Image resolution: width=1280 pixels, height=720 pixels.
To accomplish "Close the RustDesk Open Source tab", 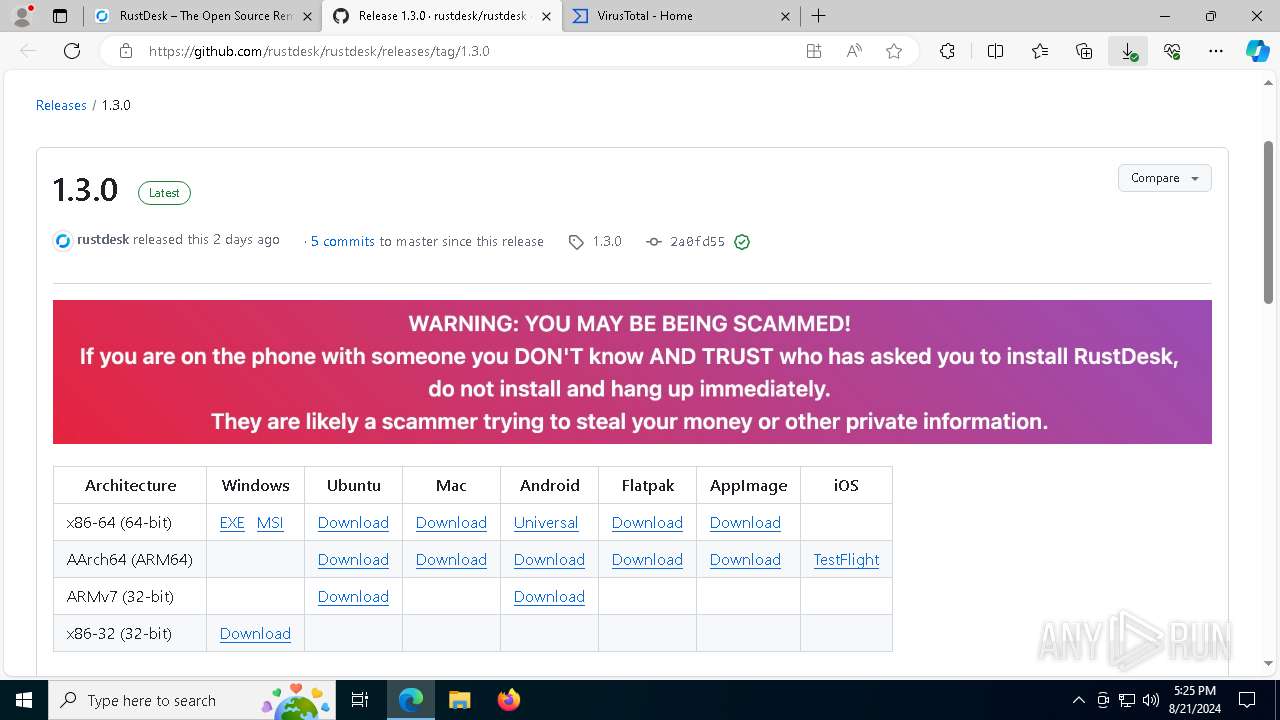I will tap(307, 16).
